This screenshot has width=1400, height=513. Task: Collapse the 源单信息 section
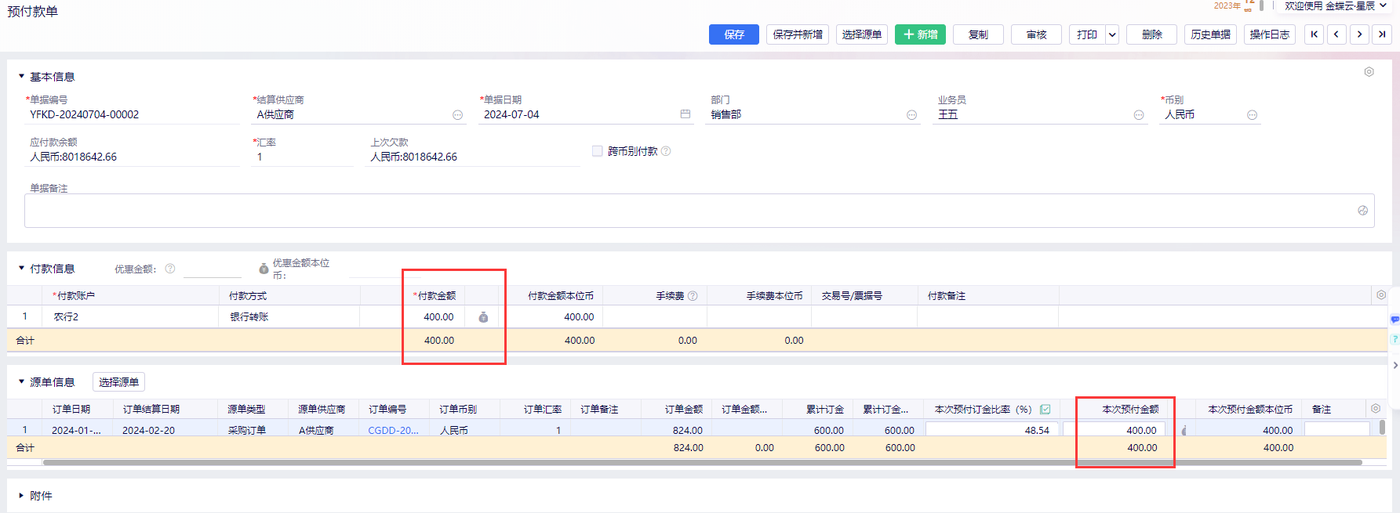[x=22, y=381]
